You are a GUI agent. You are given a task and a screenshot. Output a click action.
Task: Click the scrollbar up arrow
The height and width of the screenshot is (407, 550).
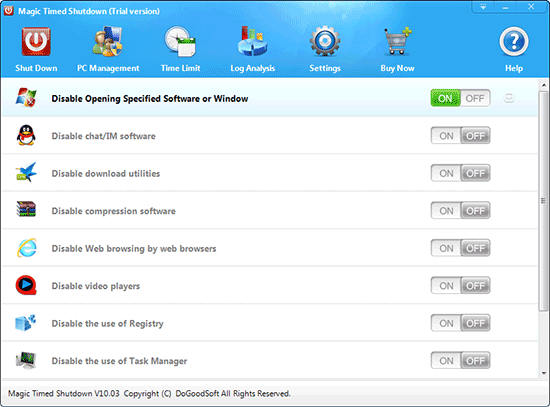pyautogui.click(x=544, y=85)
